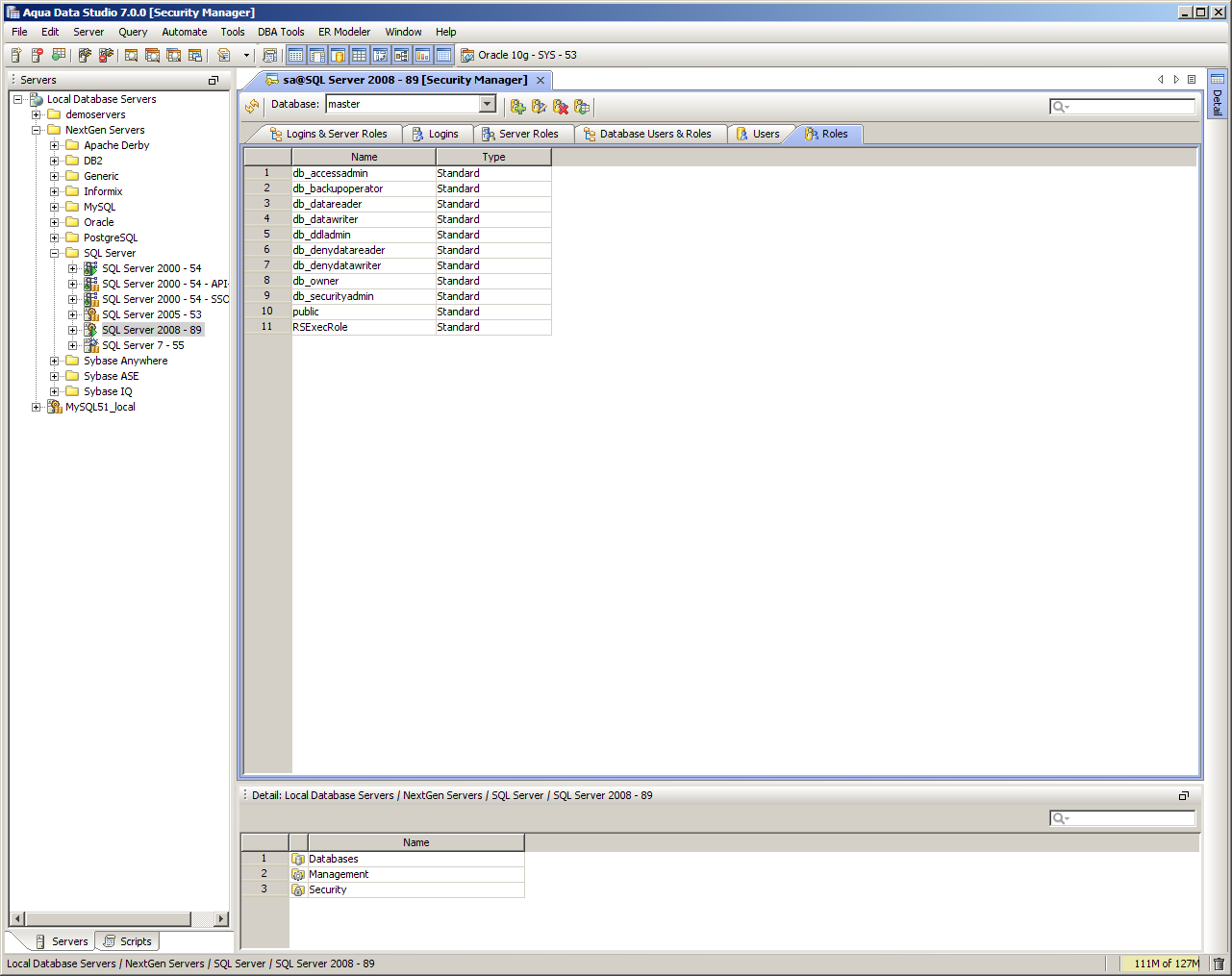1232x976 pixels.
Task: Expand the Apache Derby folder node
Action: pos(55,145)
